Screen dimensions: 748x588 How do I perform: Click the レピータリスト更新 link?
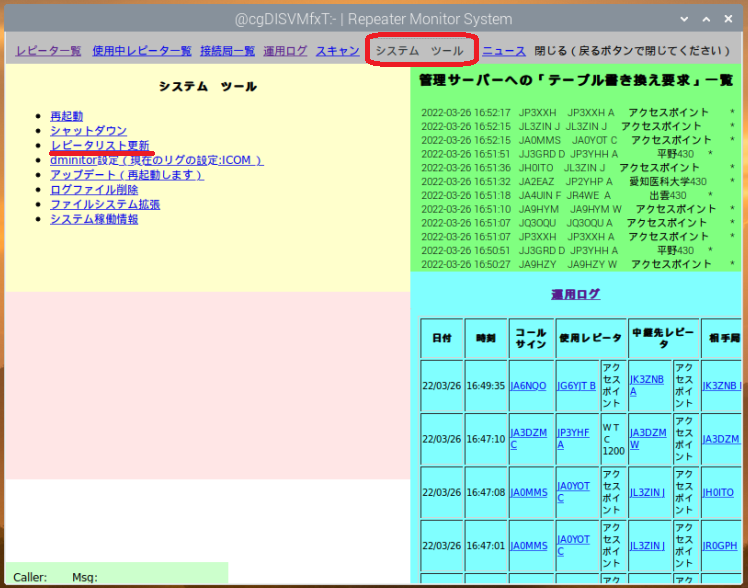(100, 145)
